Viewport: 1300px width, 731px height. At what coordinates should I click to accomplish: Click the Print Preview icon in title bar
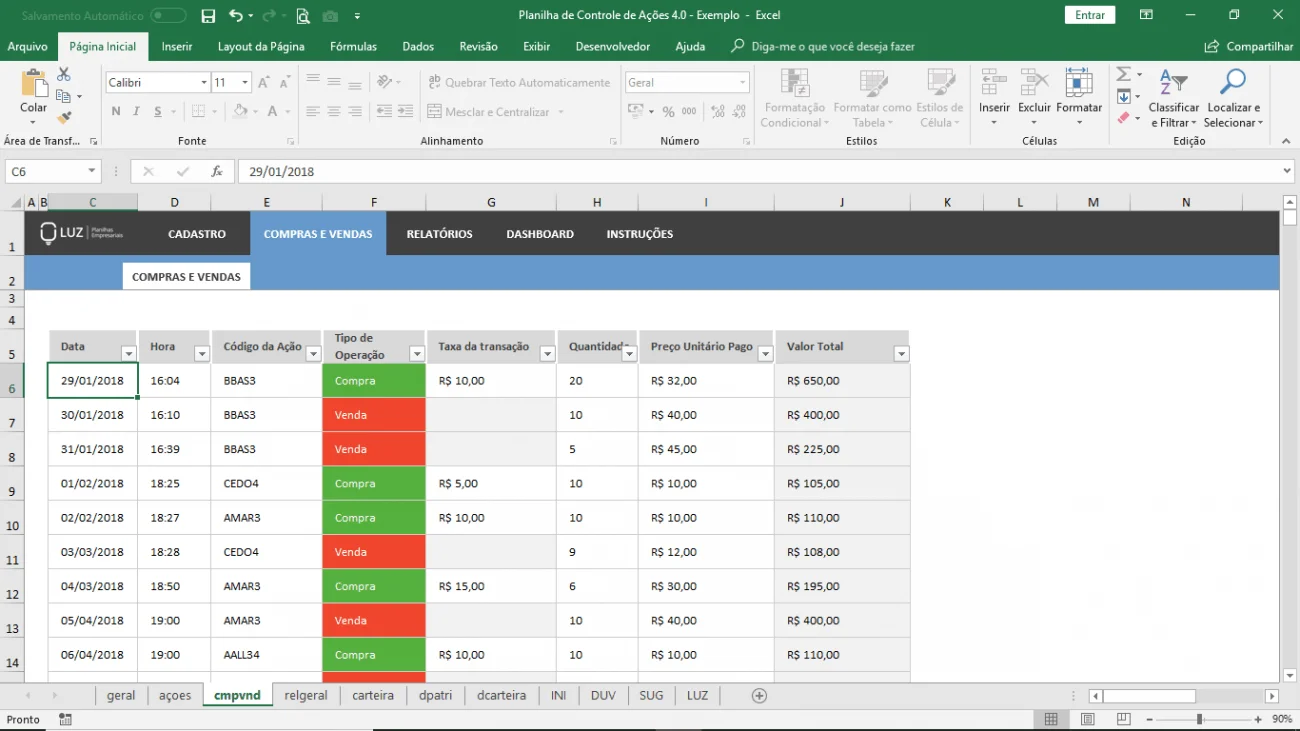click(x=303, y=16)
